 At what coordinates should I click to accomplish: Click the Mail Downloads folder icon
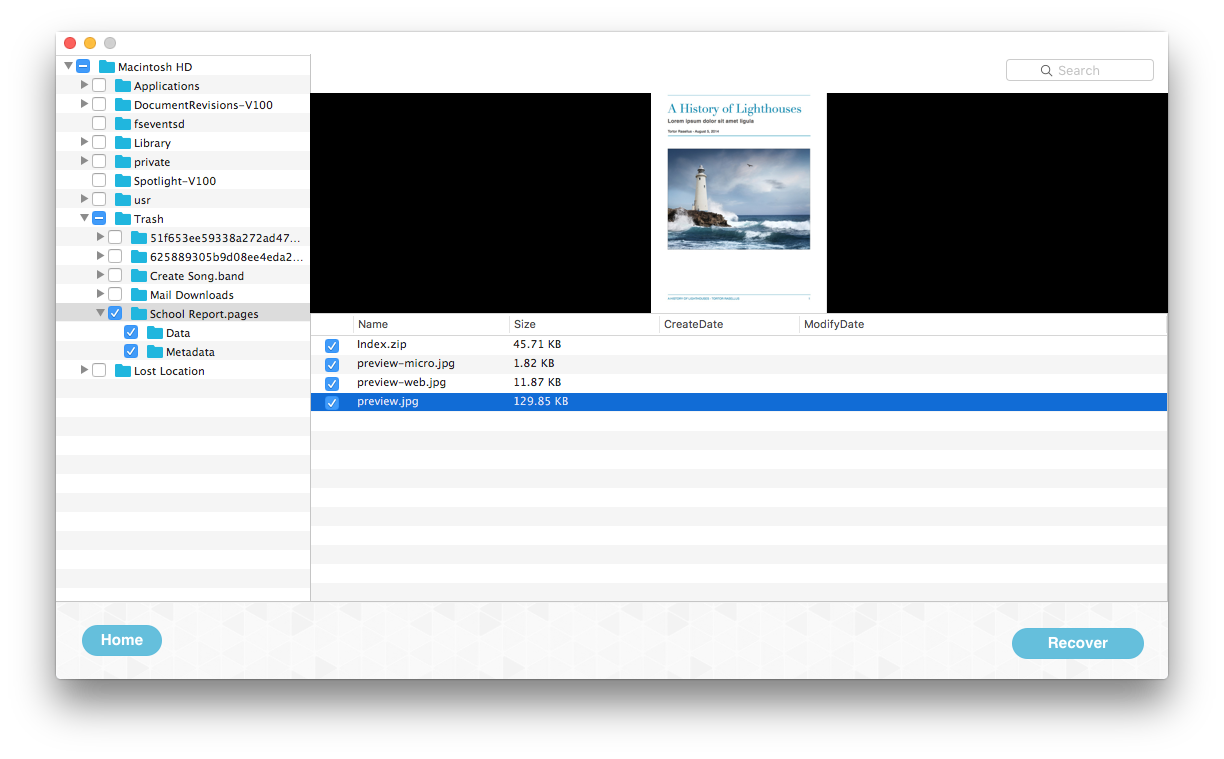139,295
